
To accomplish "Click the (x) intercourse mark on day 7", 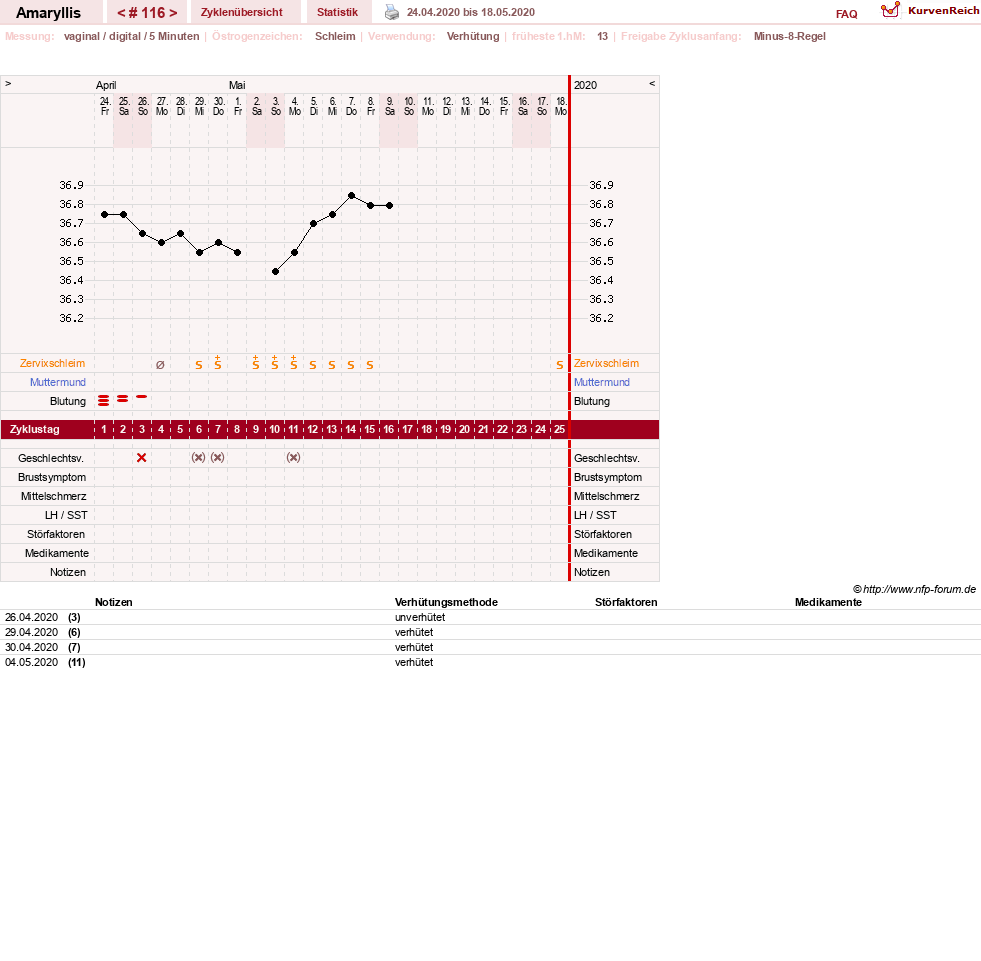I will (217, 457).
